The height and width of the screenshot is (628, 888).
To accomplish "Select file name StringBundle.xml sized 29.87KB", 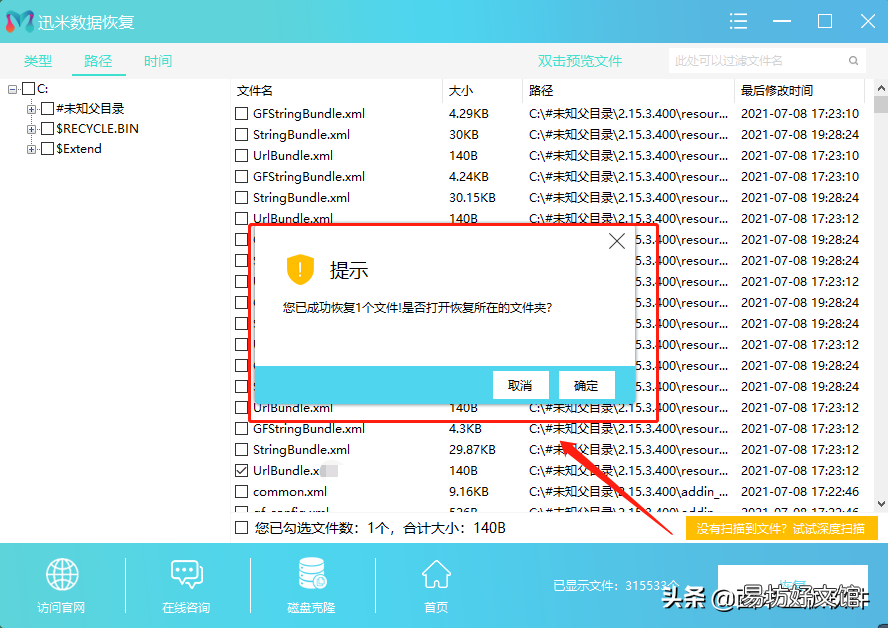I will 301,450.
